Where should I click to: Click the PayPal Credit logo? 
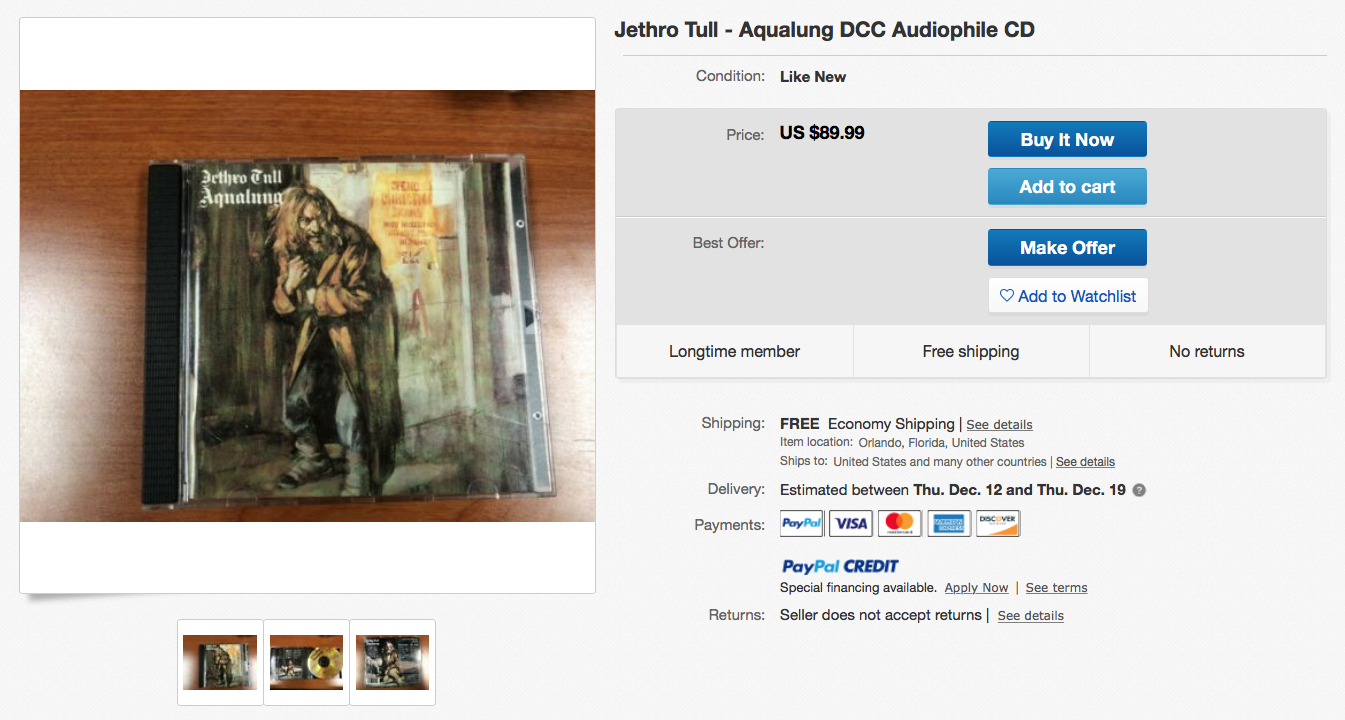pos(840,566)
